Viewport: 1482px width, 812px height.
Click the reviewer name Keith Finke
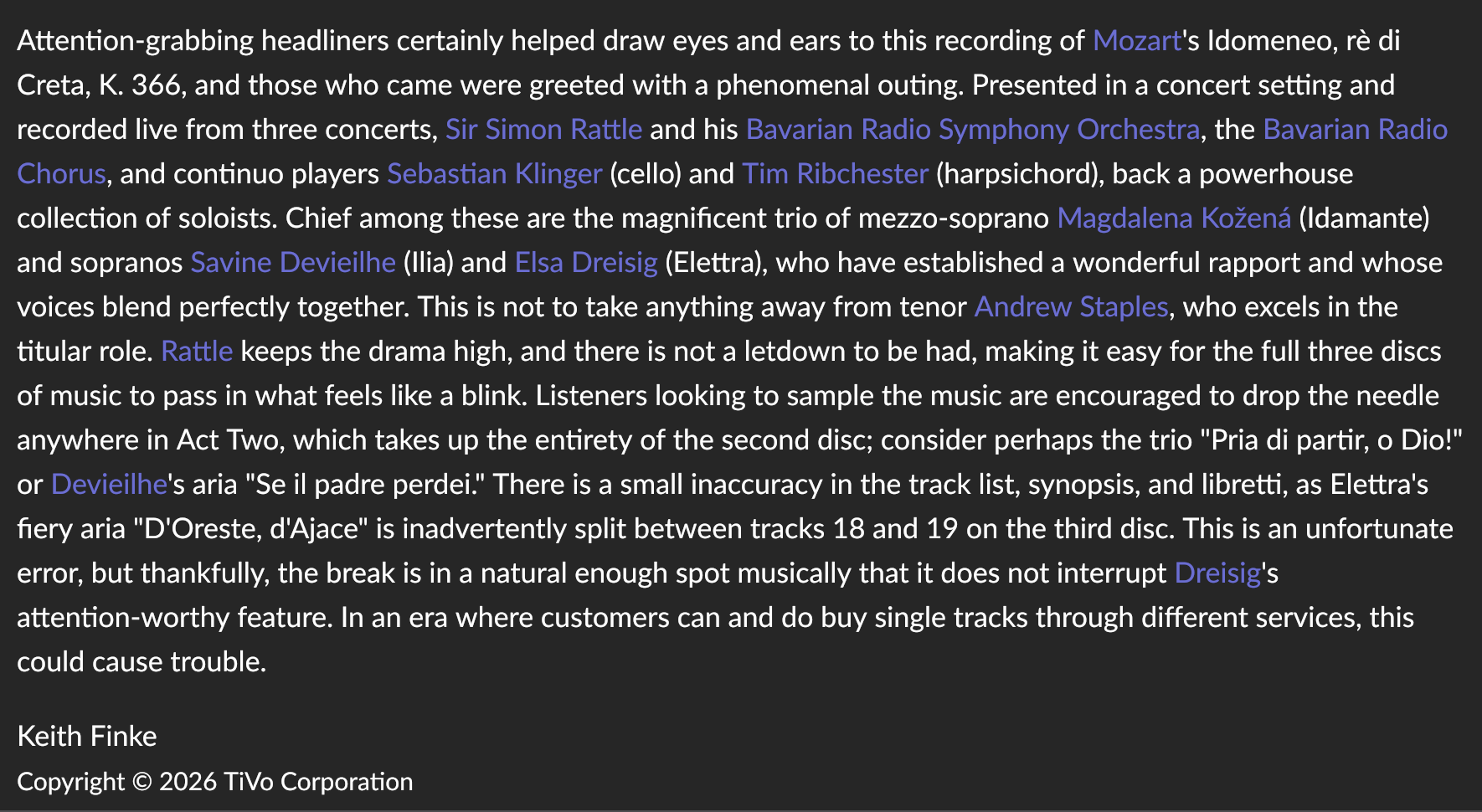click(x=87, y=737)
